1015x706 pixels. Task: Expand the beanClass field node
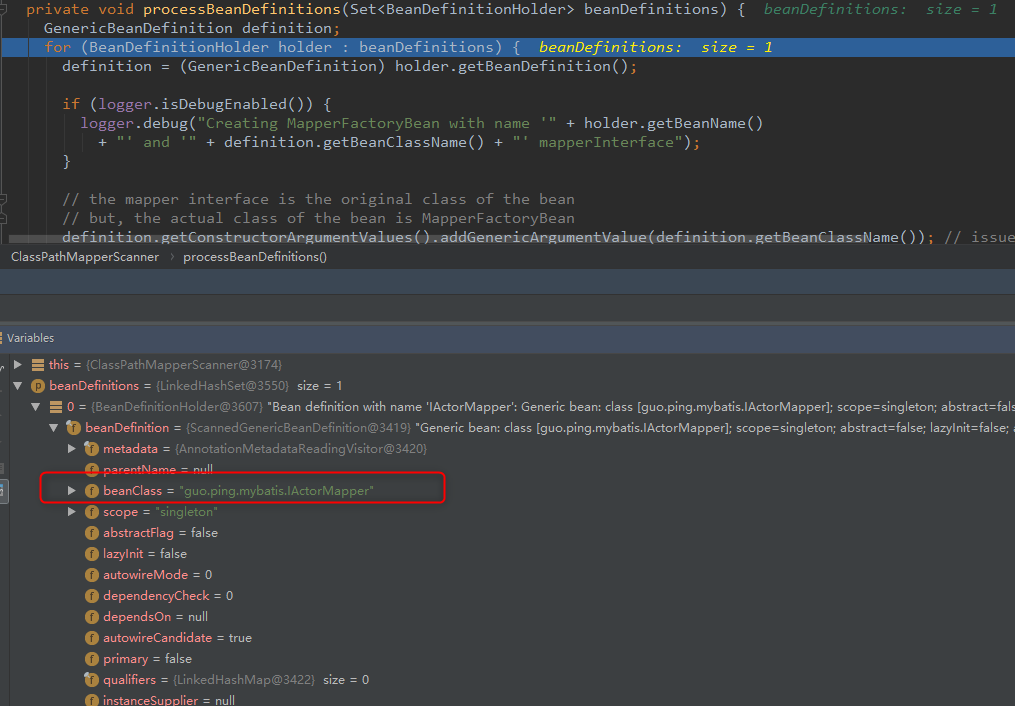[72, 491]
